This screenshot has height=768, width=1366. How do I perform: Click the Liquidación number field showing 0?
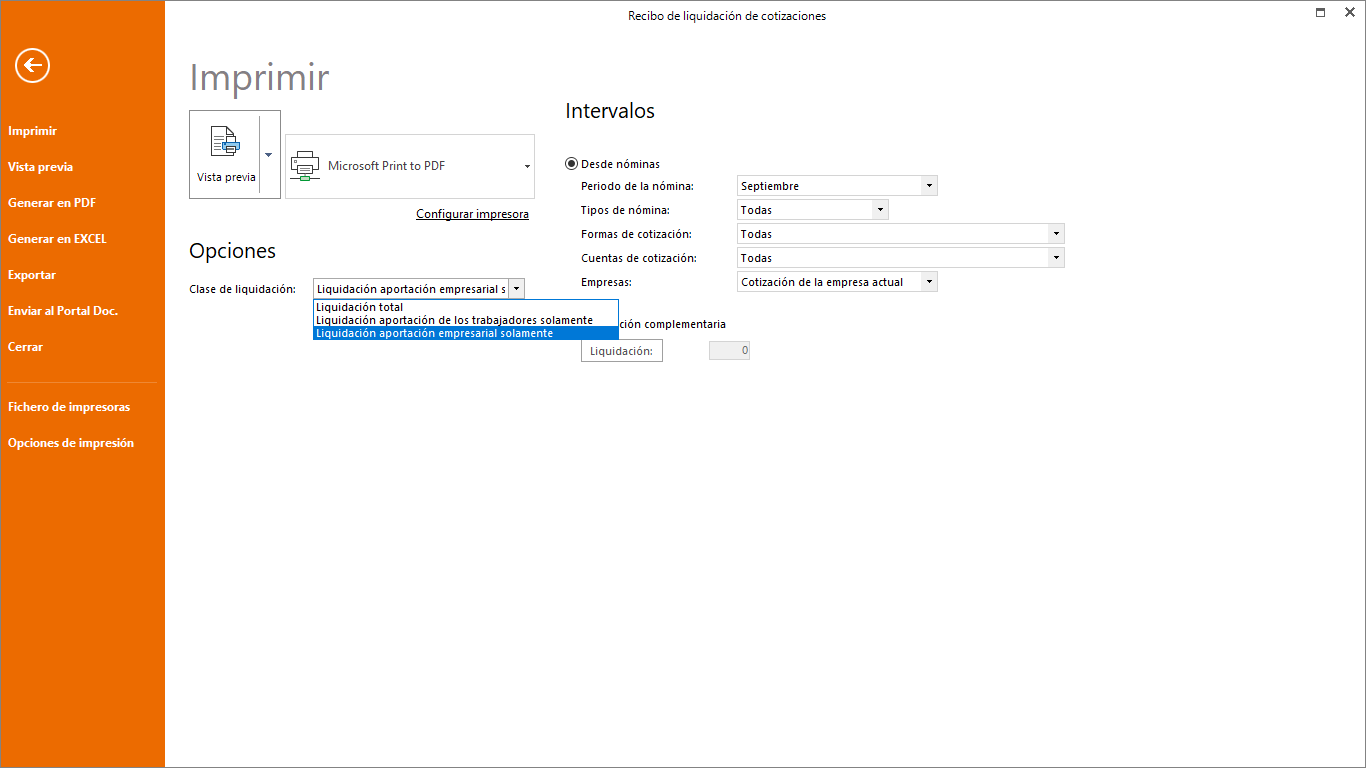(729, 351)
